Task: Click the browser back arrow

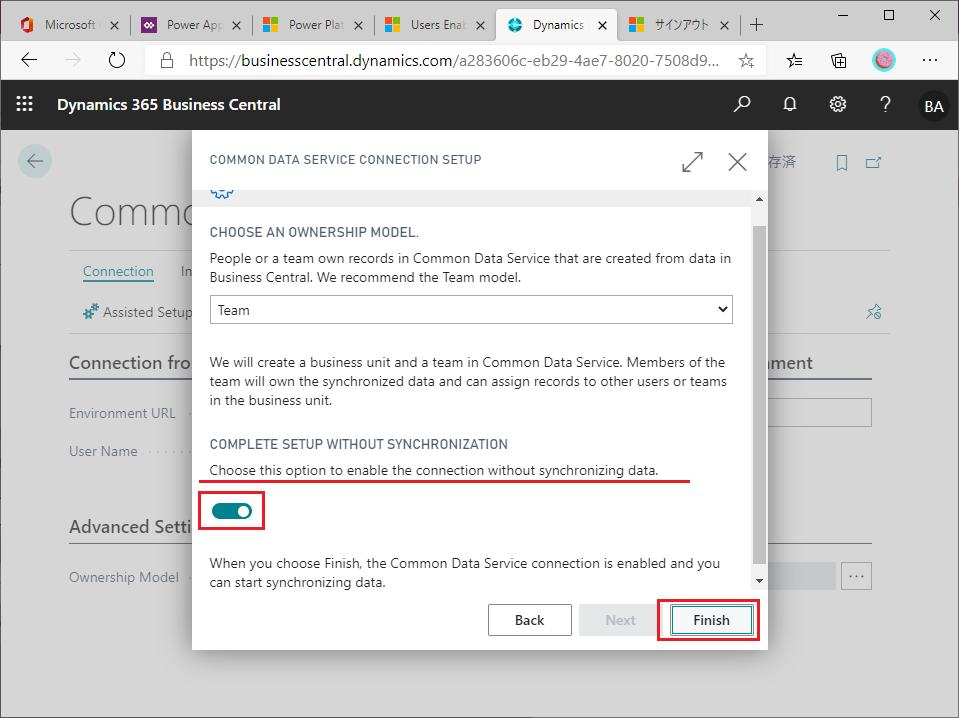Action: (x=29, y=60)
